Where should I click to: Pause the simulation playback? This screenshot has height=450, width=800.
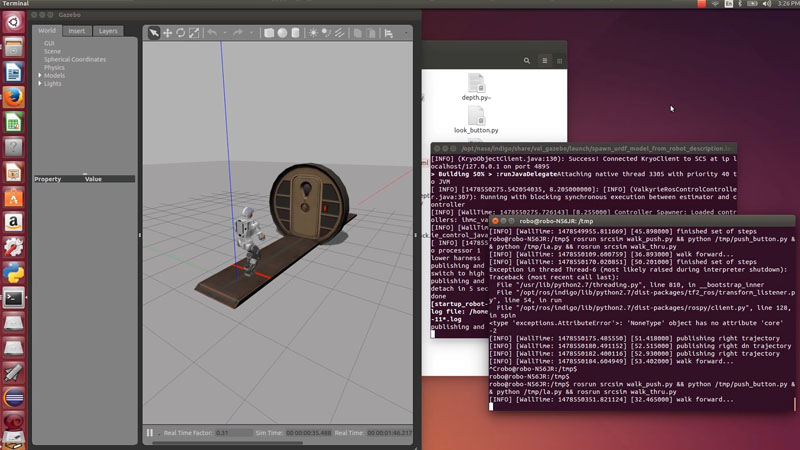(150, 433)
